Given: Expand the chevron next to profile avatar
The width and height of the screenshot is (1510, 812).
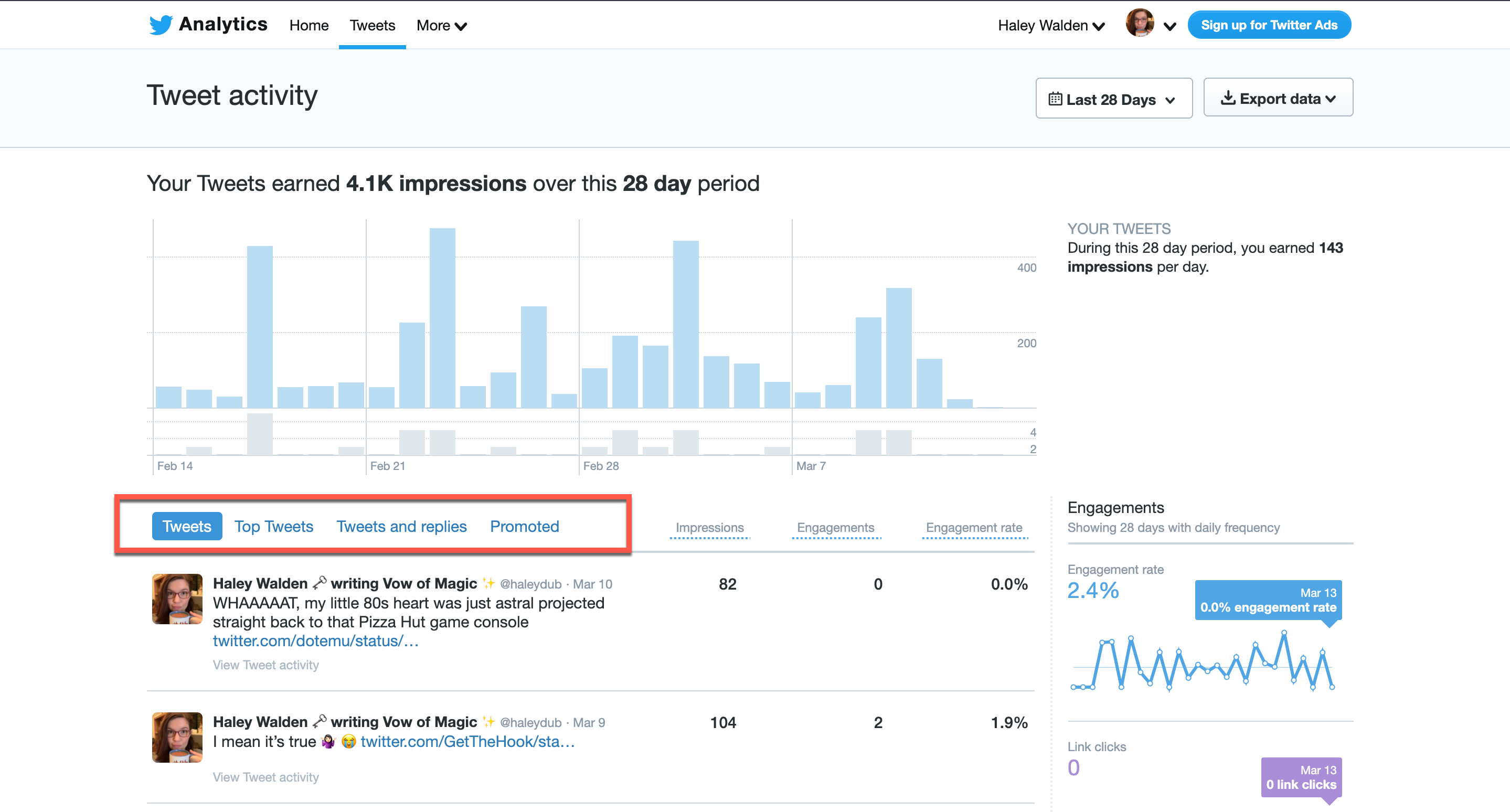Looking at the screenshot, I should pos(1170,26).
